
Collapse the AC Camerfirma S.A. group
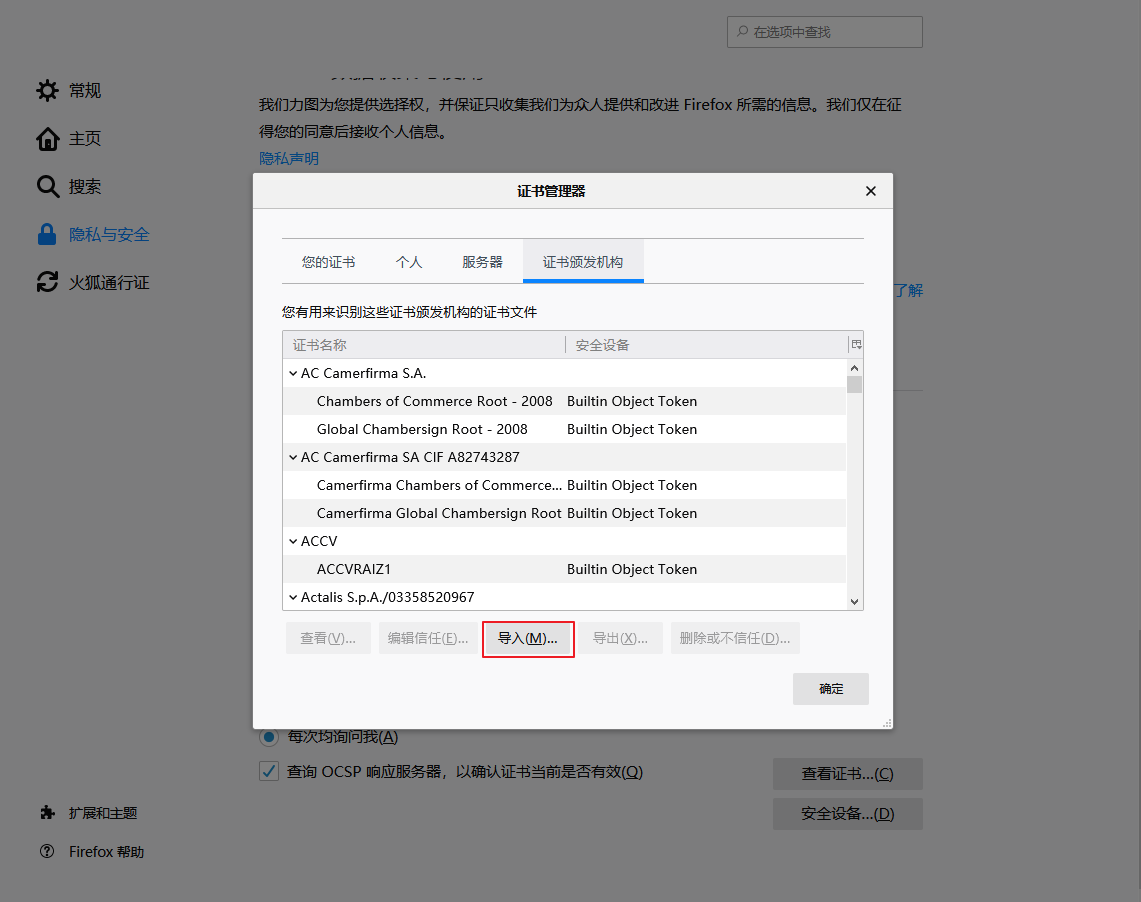pyautogui.click(x=293, y=373)
